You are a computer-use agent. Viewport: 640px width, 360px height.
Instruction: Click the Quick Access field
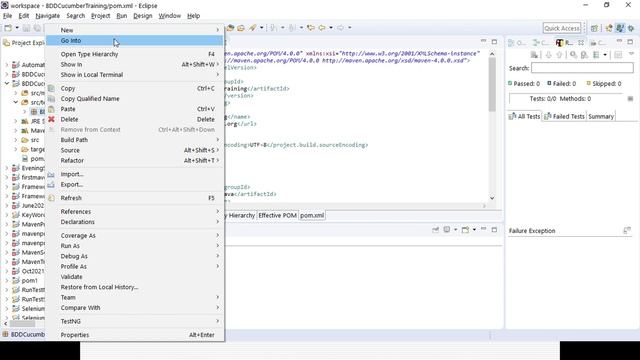pos(562,28)
